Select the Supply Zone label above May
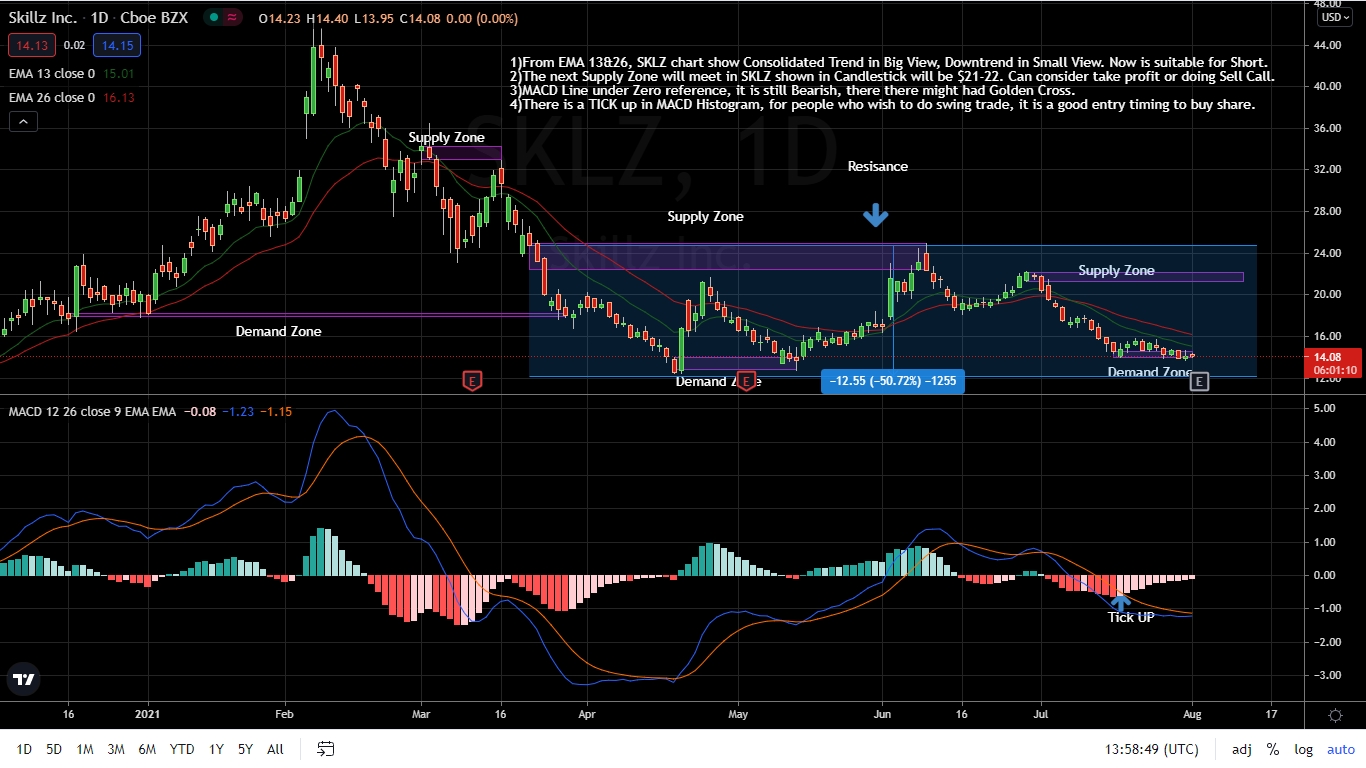This screenshot has height=768, width=1366. click(x=705, y=217)
